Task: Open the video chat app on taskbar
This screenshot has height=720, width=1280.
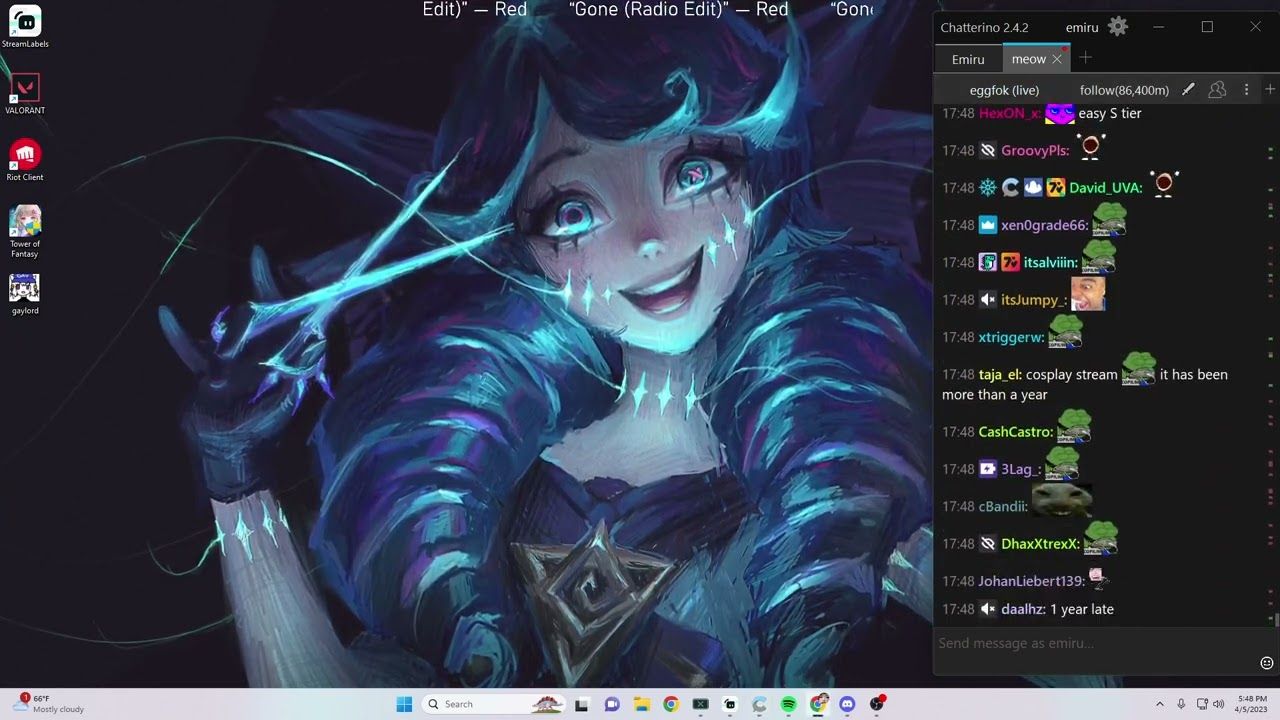Action: click(x=612, y=704)
